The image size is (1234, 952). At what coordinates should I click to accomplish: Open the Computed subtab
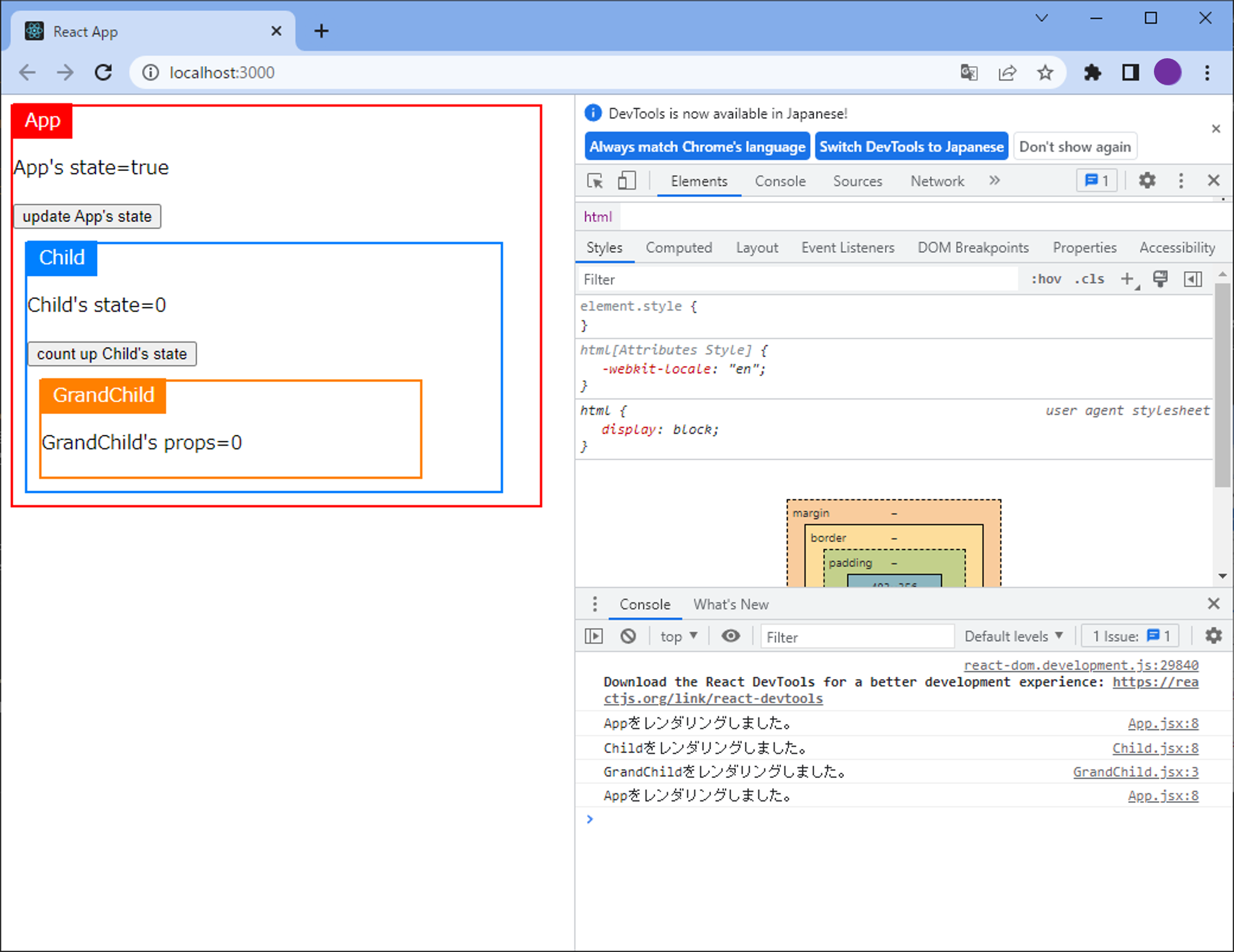(679, 247)
